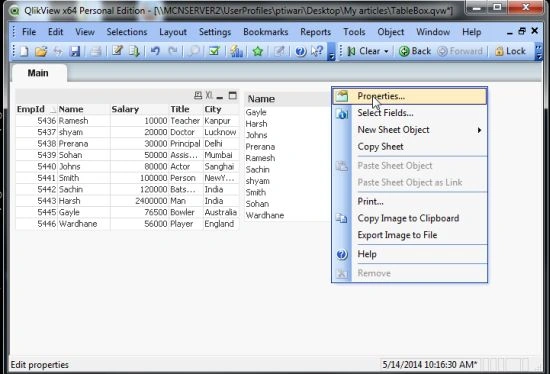Select Sachin in Name list box
550x374 pixels.
pyautogui.click(x=257, y=169)
